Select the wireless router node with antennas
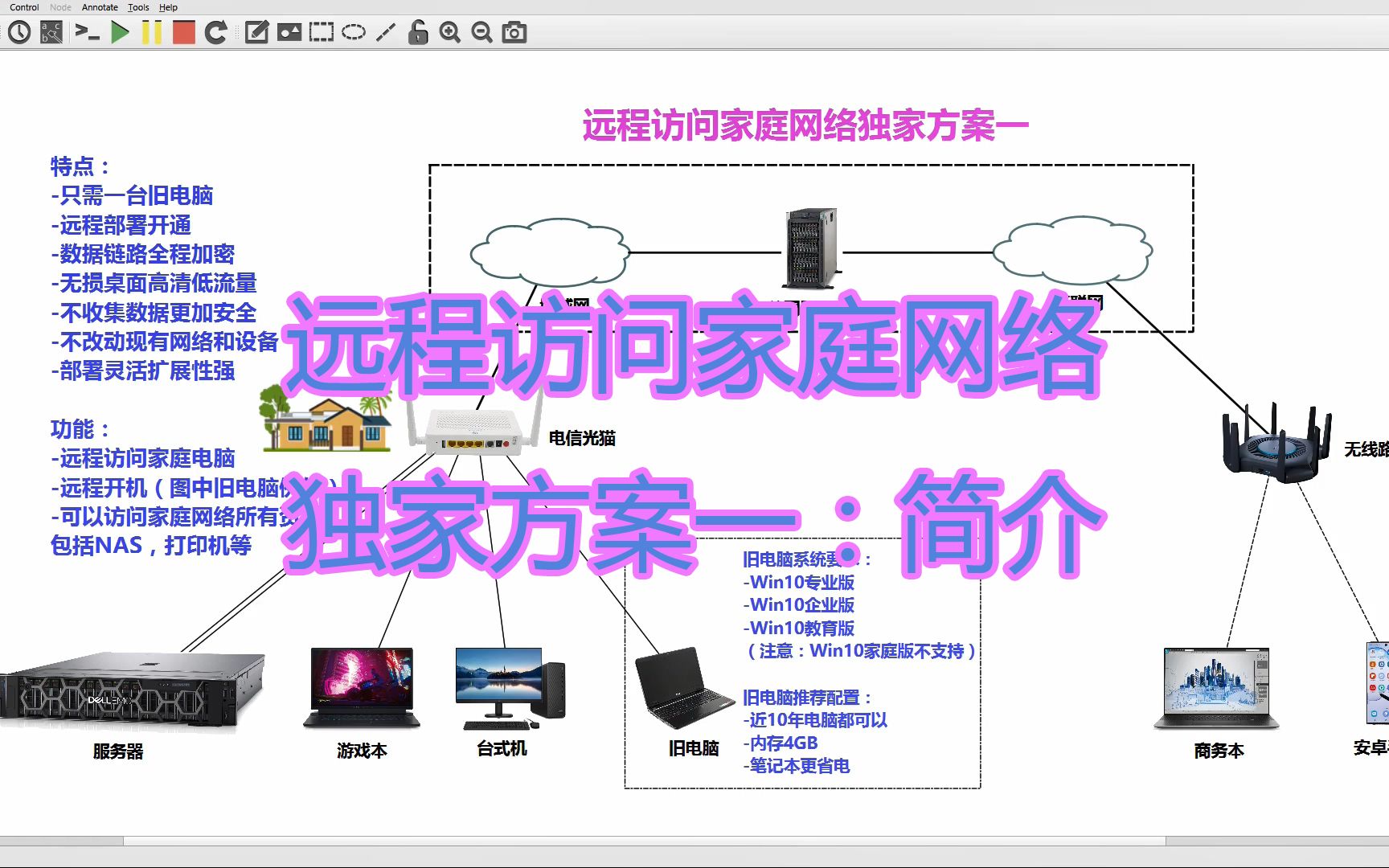This screenshot has height=868, width=1389. [x=1276, y=444]
